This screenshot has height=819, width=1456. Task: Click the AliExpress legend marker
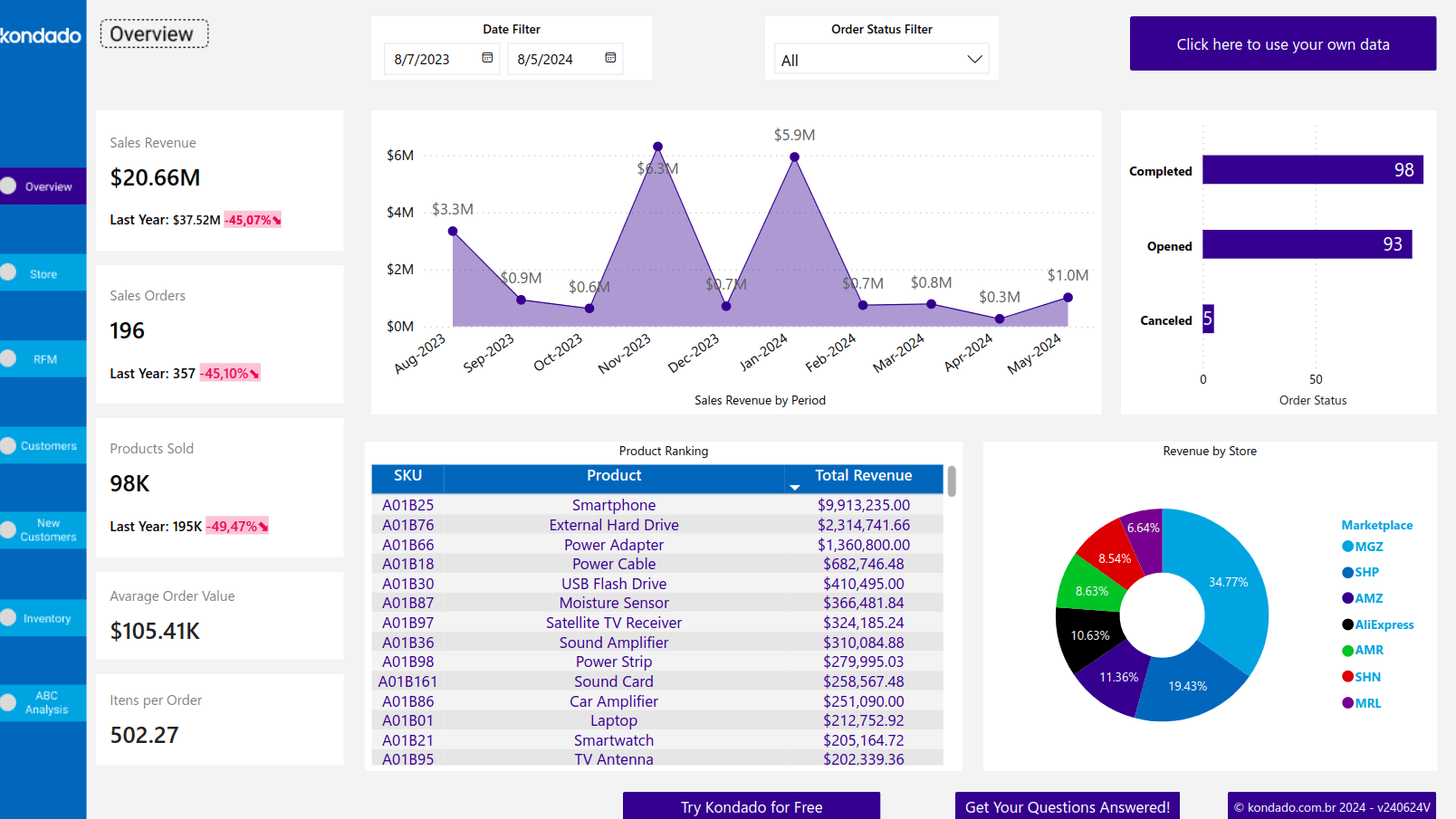1347,624
